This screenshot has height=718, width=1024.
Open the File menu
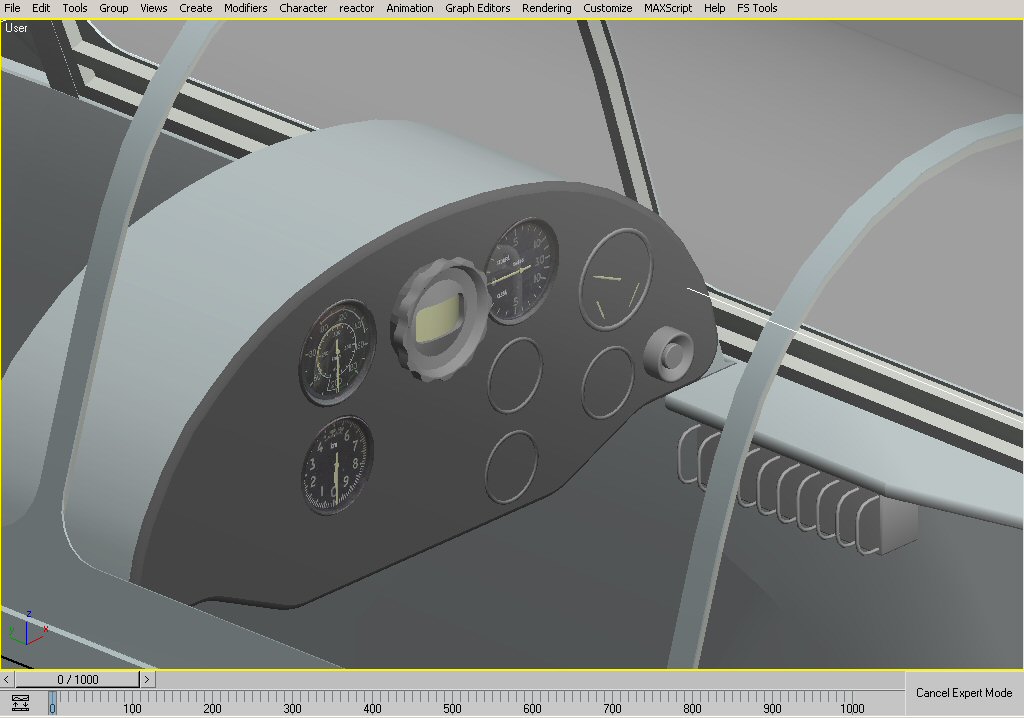pos(12,8)
